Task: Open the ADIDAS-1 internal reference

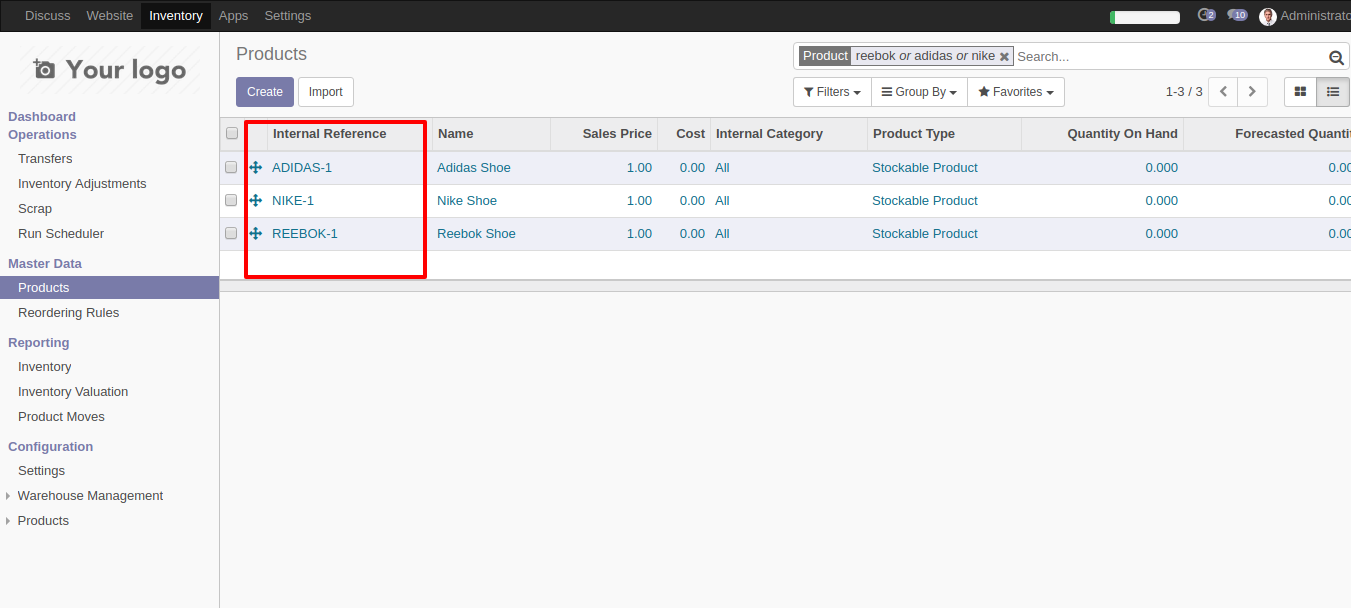Action: click(x=302, y=168)
